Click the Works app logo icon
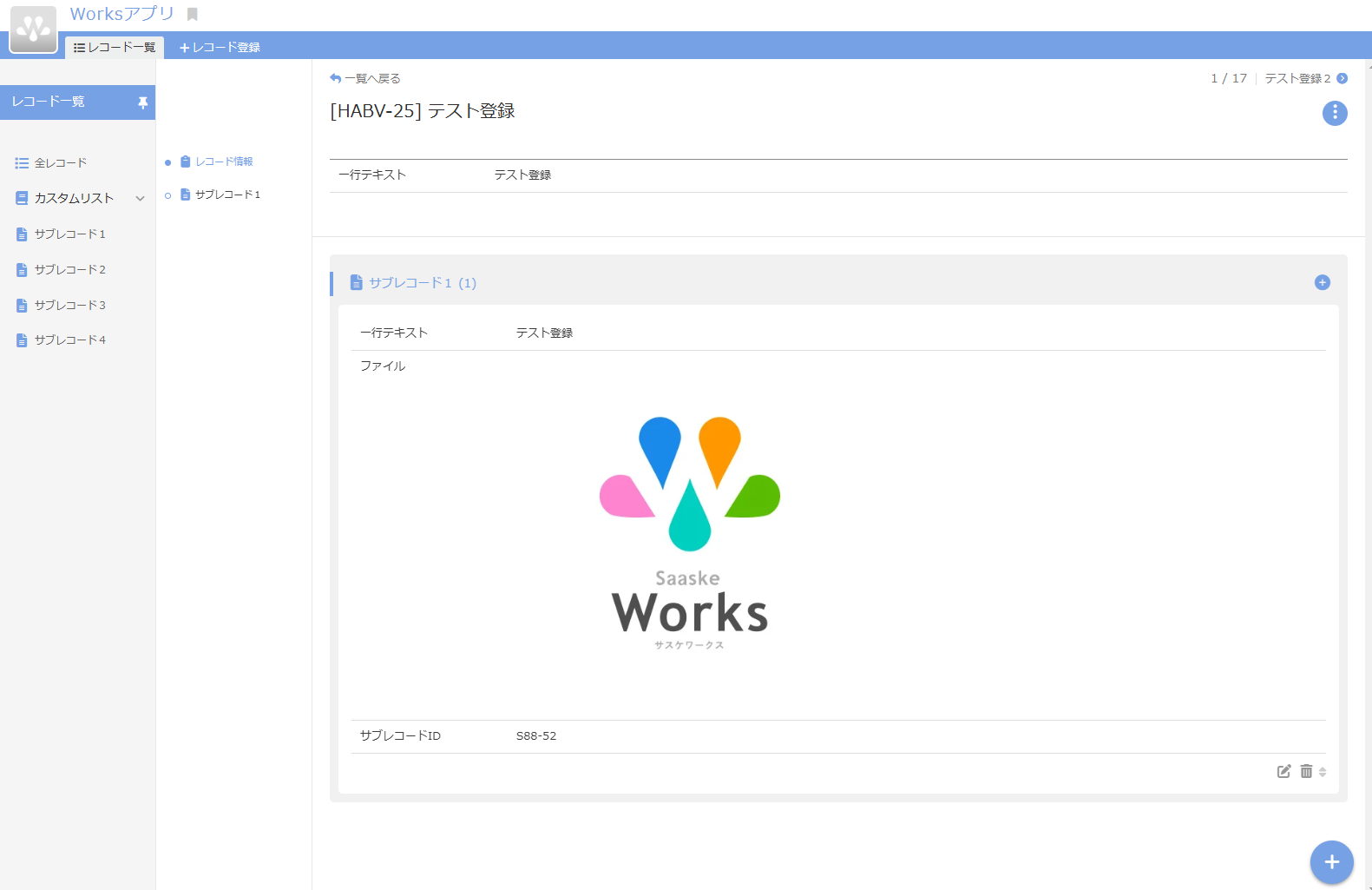This screenshot has height=890, width=1372. pyautogui.click(x=33, y=30)
